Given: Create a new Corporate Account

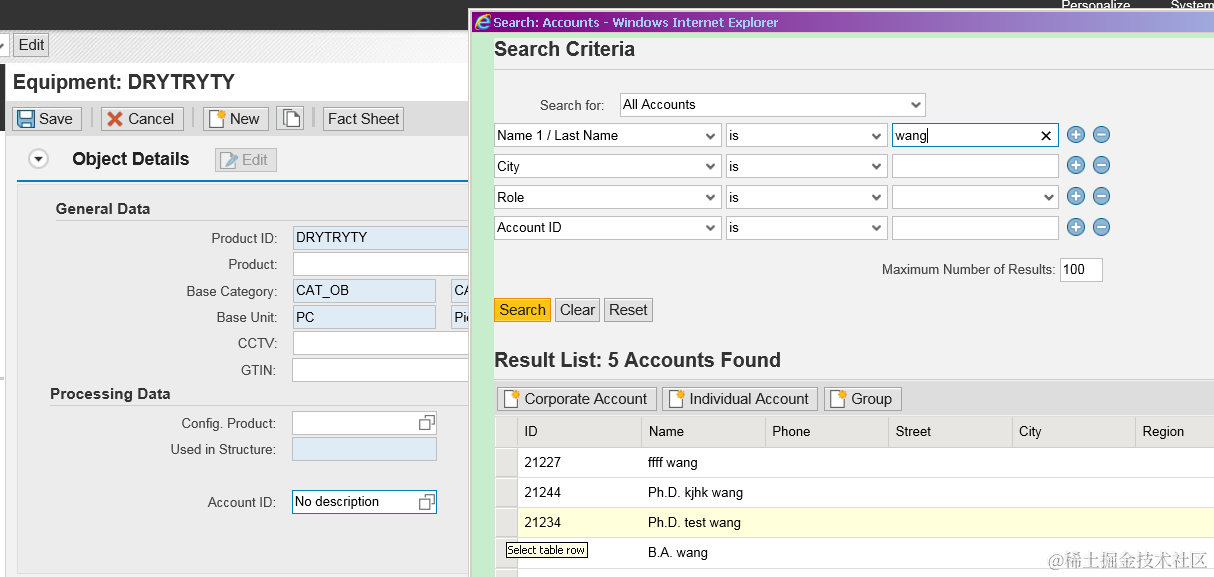Looking at the screenshot, I should pyautogui.click(x=577, y=399).
